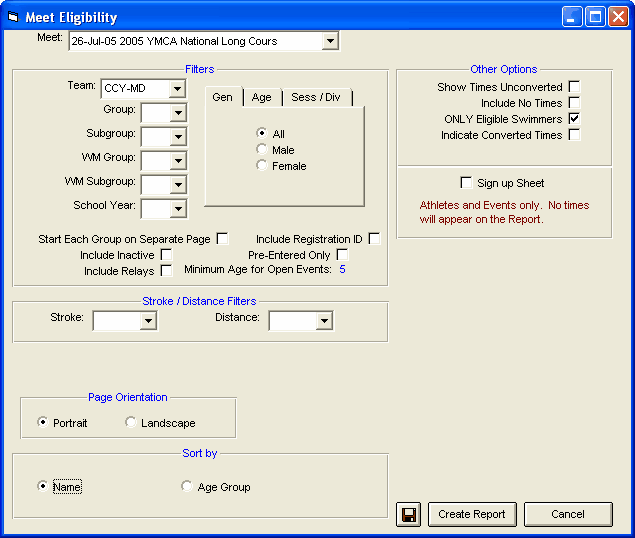Open the Meet dropdown list
Image resolution: width=635 pixels, height=538 pixels.
click(330, 41)
